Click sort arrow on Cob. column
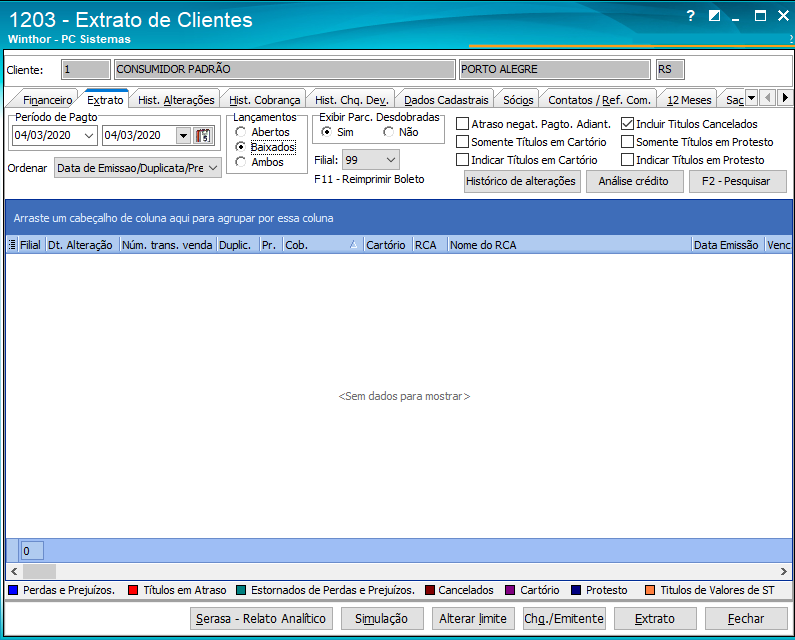 click(x=353, y=245)
